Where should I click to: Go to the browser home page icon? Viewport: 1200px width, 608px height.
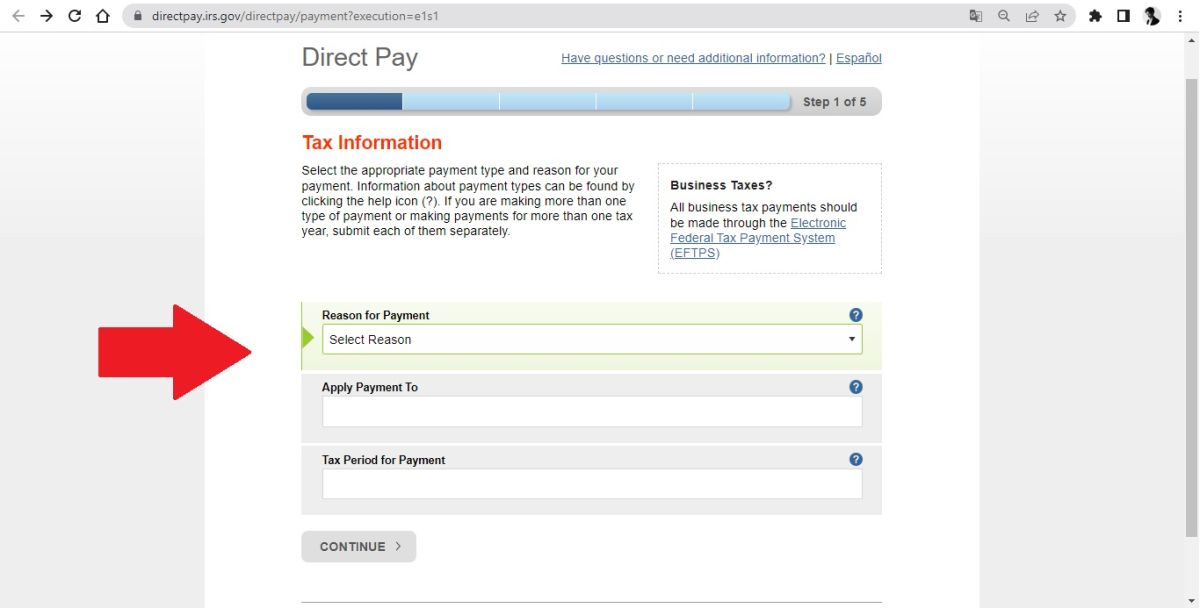[x=102, y=16]
